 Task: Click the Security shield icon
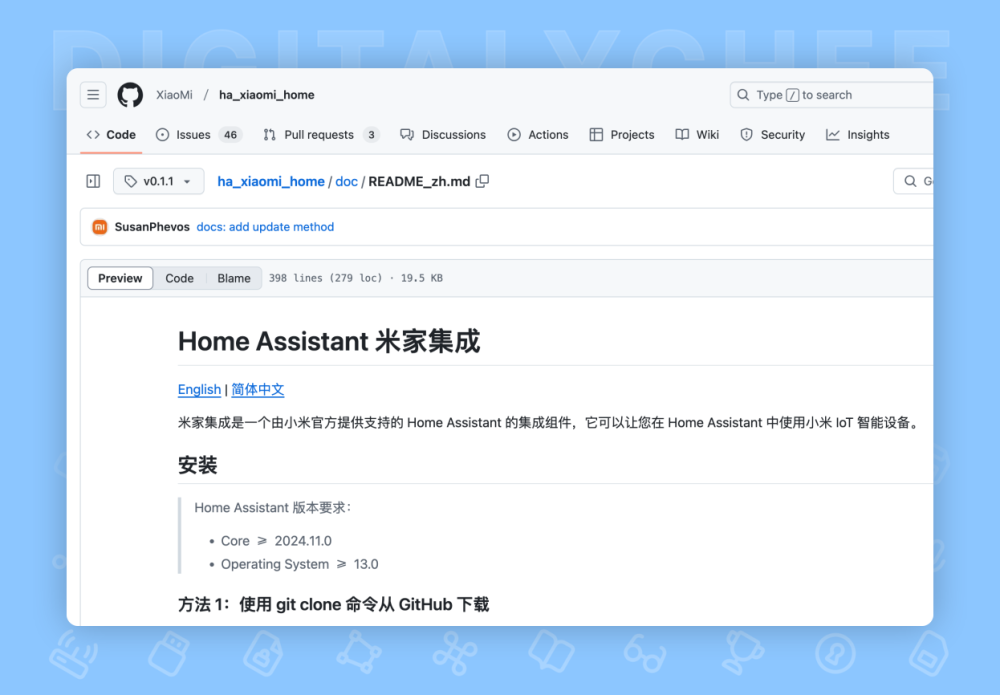coord(746,135)
